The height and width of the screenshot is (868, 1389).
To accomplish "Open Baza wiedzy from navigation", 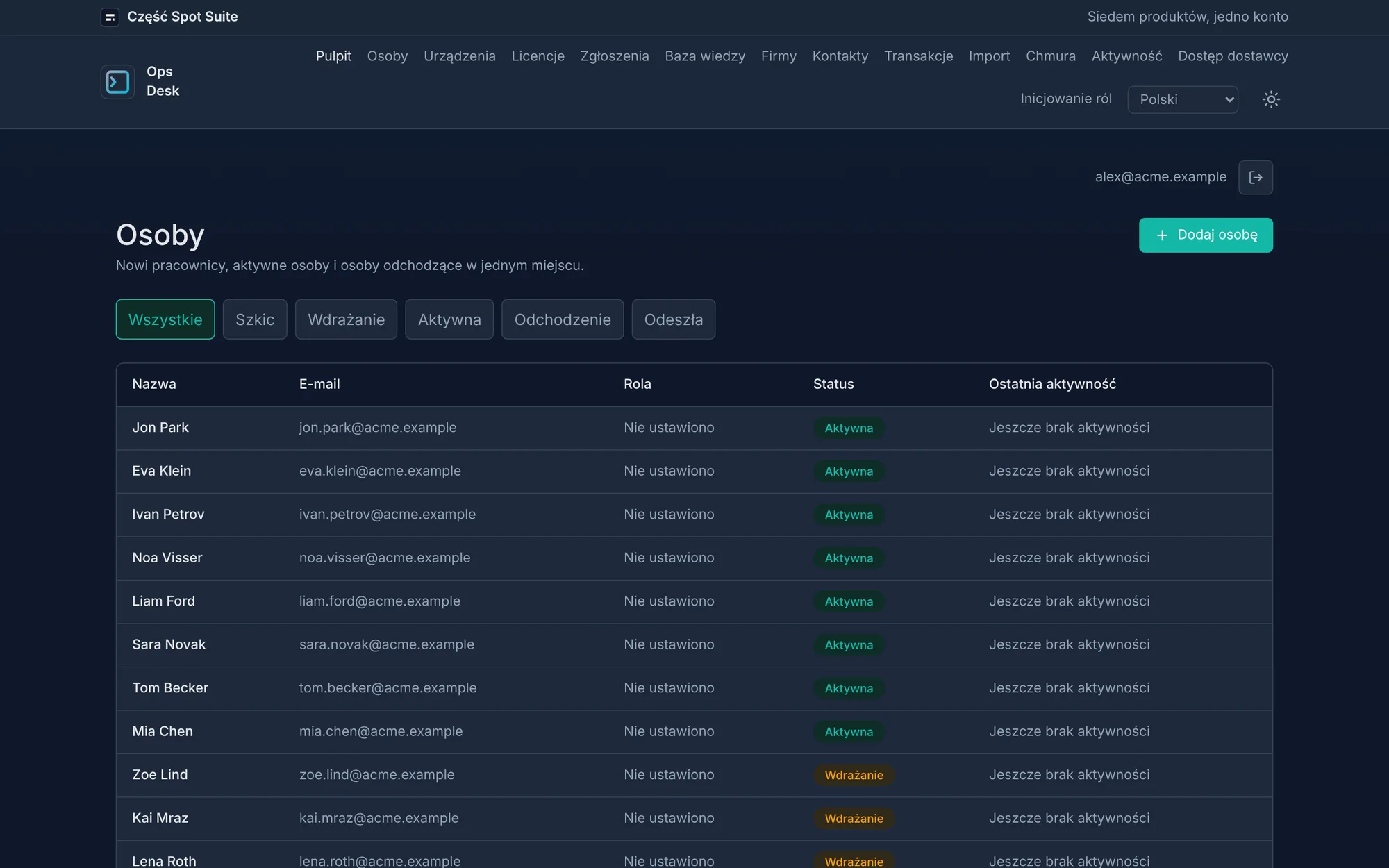I will [x=705, y=56].
